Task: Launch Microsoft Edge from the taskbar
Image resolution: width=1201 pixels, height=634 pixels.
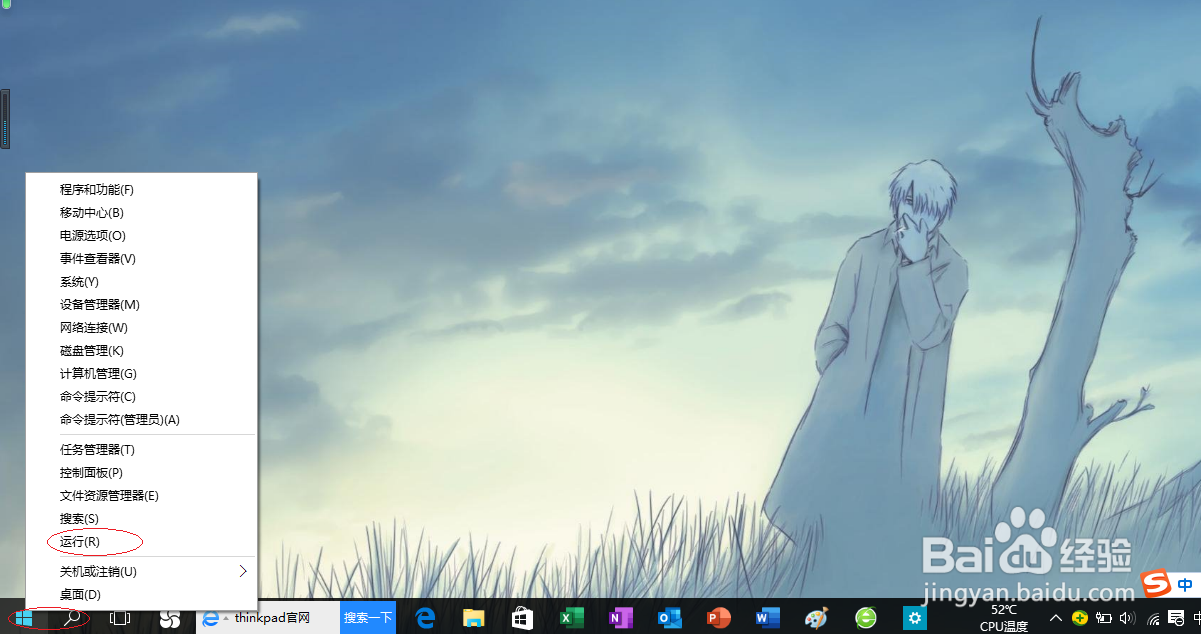Action: pyautogui.click(x=425, y=618)
